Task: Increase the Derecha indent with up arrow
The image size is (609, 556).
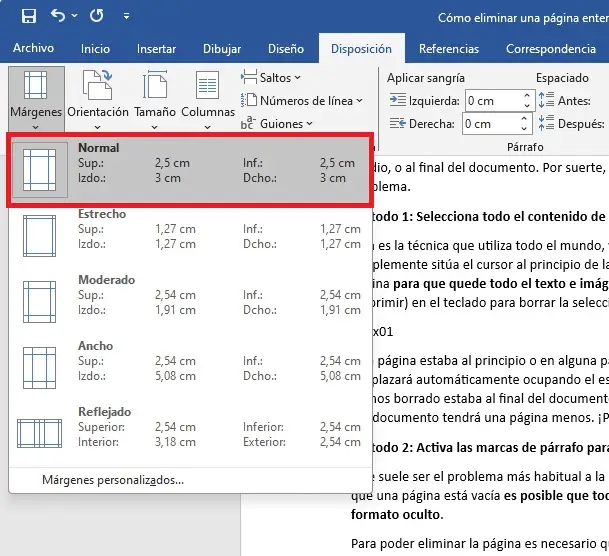Action: [x=524, y=118]
